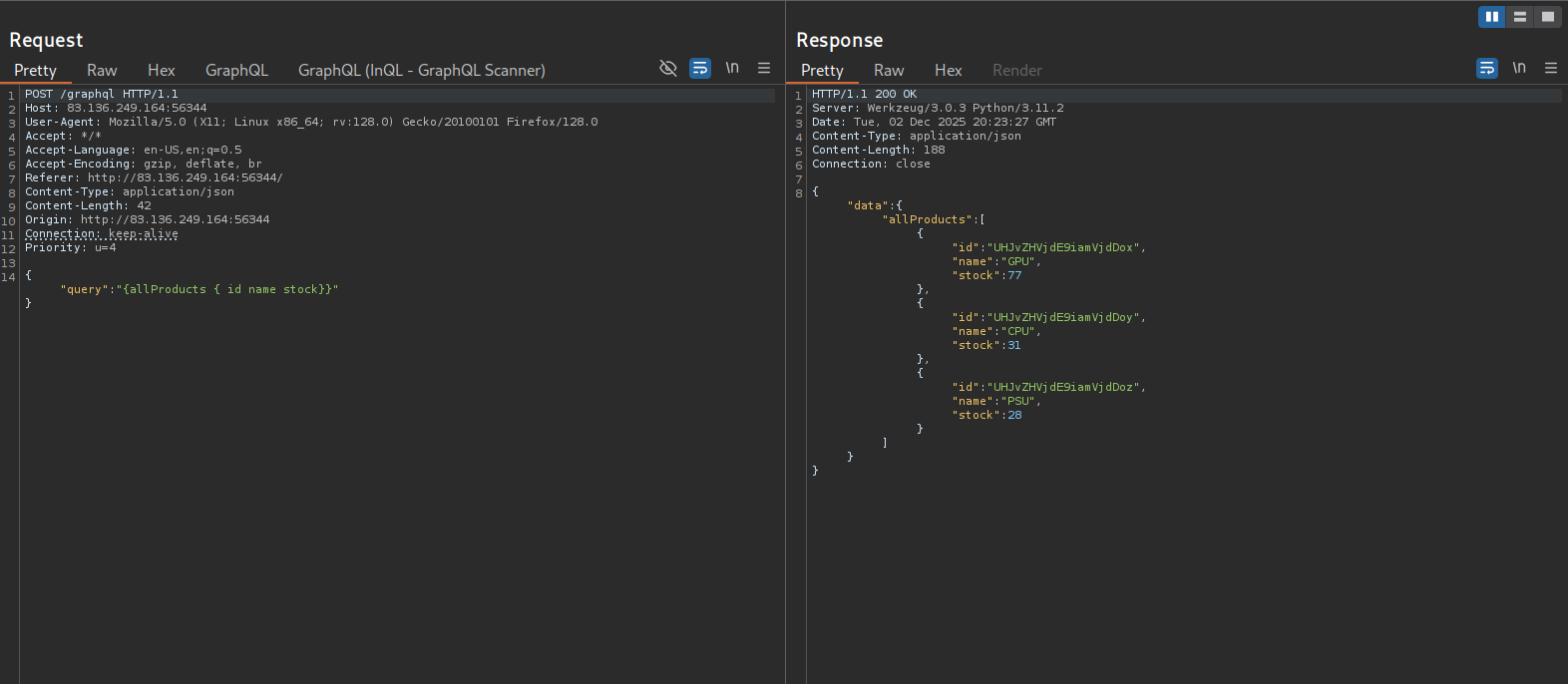Select the Request Pretty tab

[x=35, y=71]
